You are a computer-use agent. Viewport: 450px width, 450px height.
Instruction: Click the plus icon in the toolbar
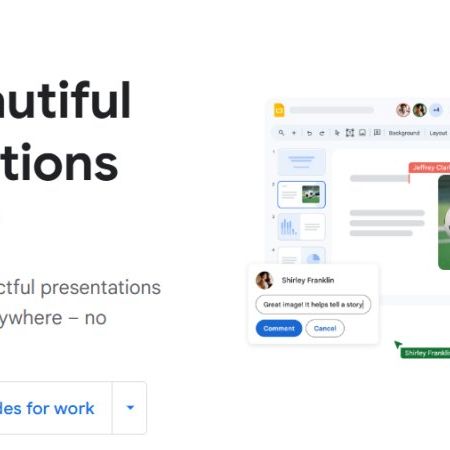click(294, 133)
